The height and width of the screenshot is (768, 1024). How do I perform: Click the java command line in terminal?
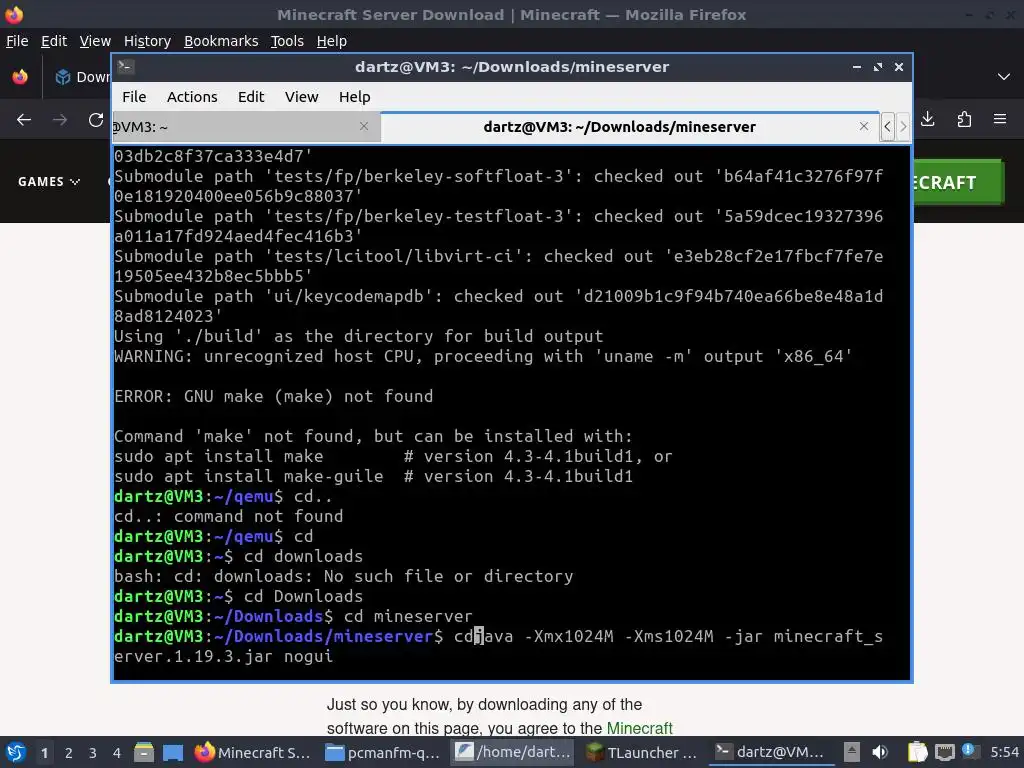[498, 646]
